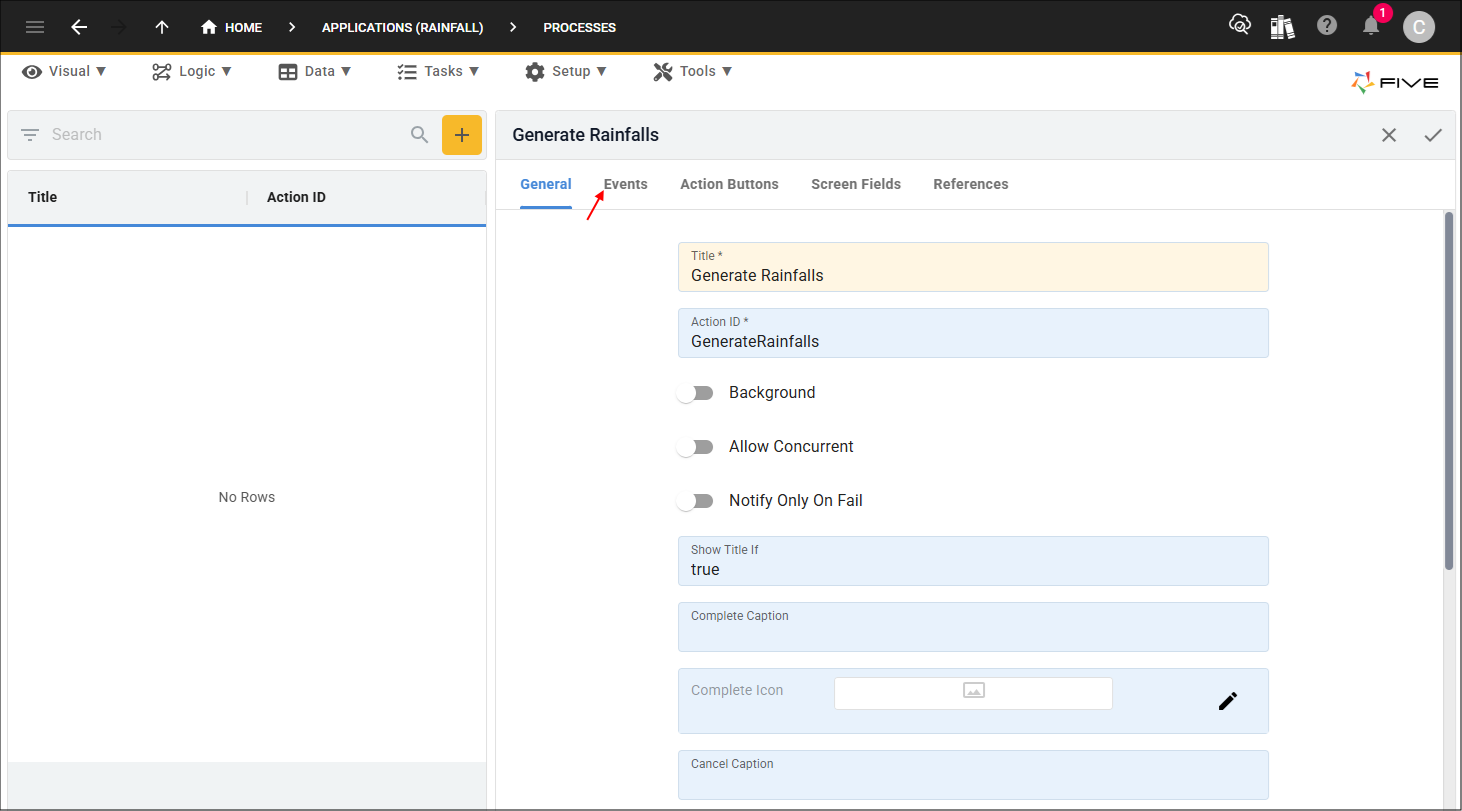Viewport: 1462px width, 811px height.
Task: Turn on Notify Only On Fail
Action: click(x=695, y=501)
